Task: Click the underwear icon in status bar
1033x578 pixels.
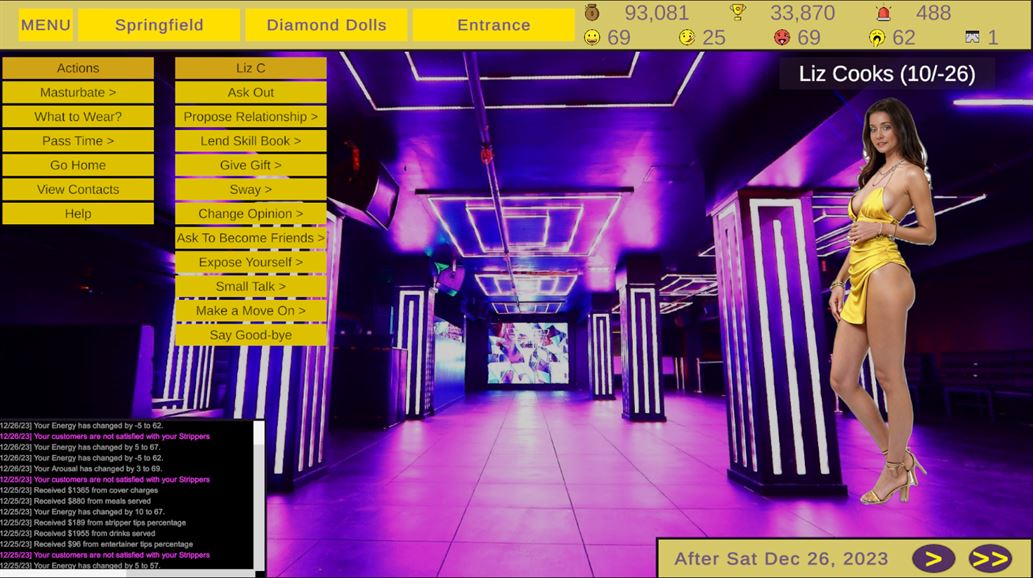Action: click(x=972, y=38)
